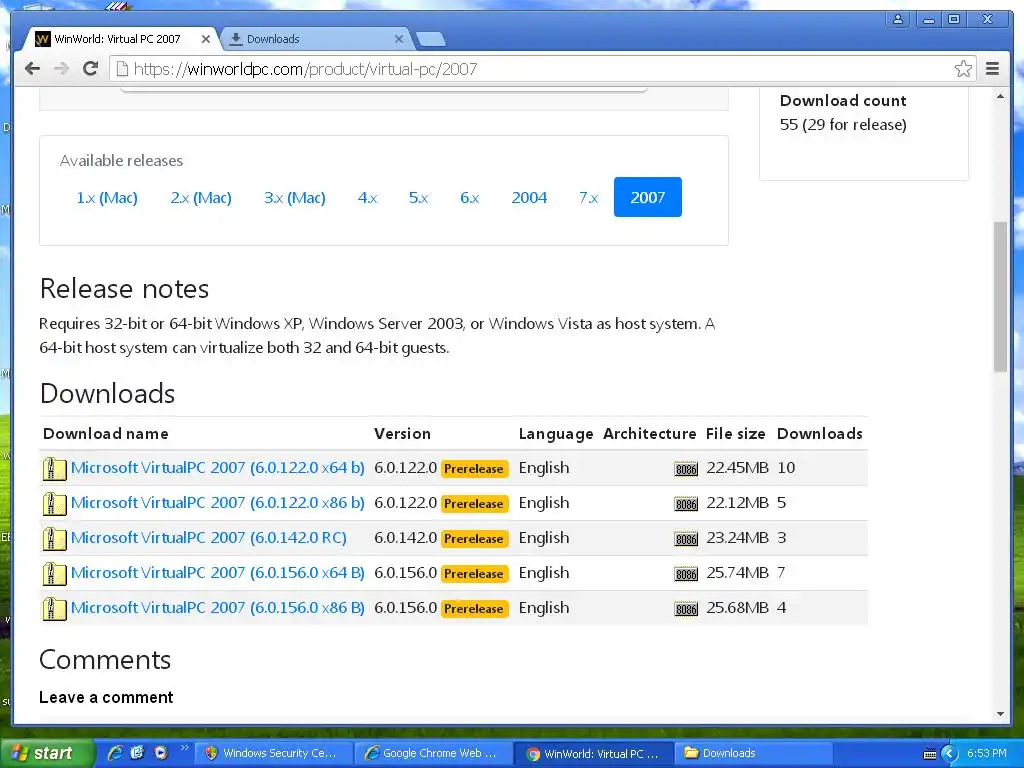Click the File size column header

coord(735,434)
